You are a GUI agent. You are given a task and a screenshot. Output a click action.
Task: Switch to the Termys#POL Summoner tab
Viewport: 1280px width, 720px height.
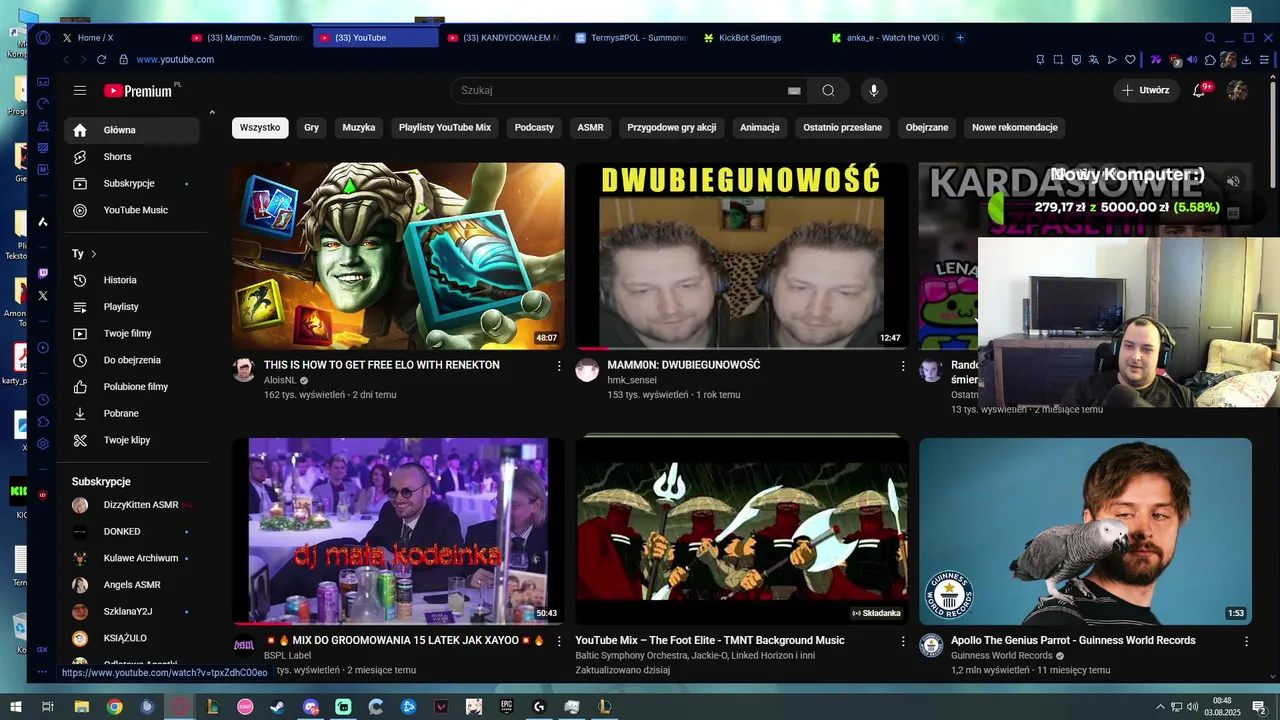point(633,38)
